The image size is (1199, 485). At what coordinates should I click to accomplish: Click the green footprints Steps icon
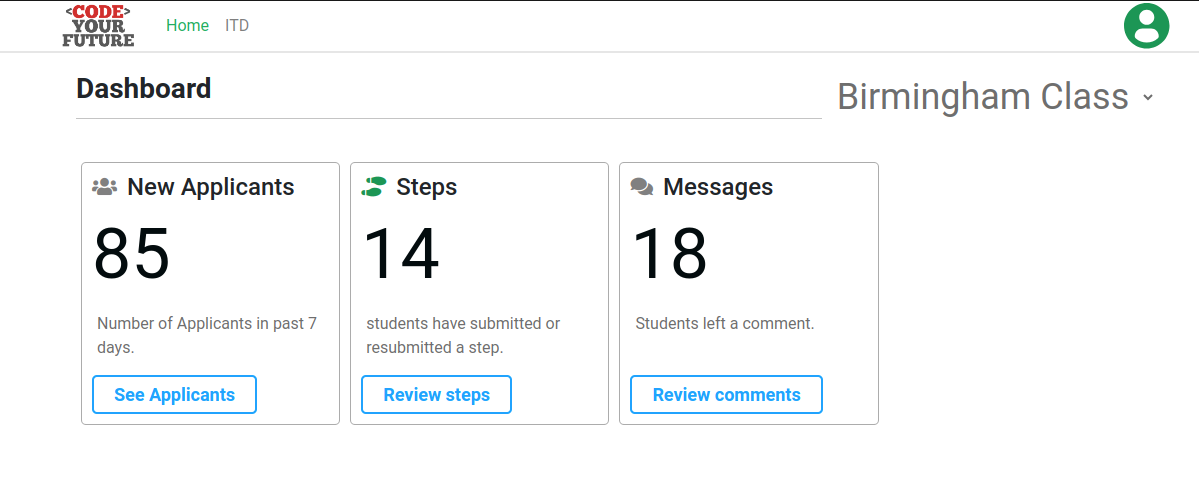click(374, 187)
